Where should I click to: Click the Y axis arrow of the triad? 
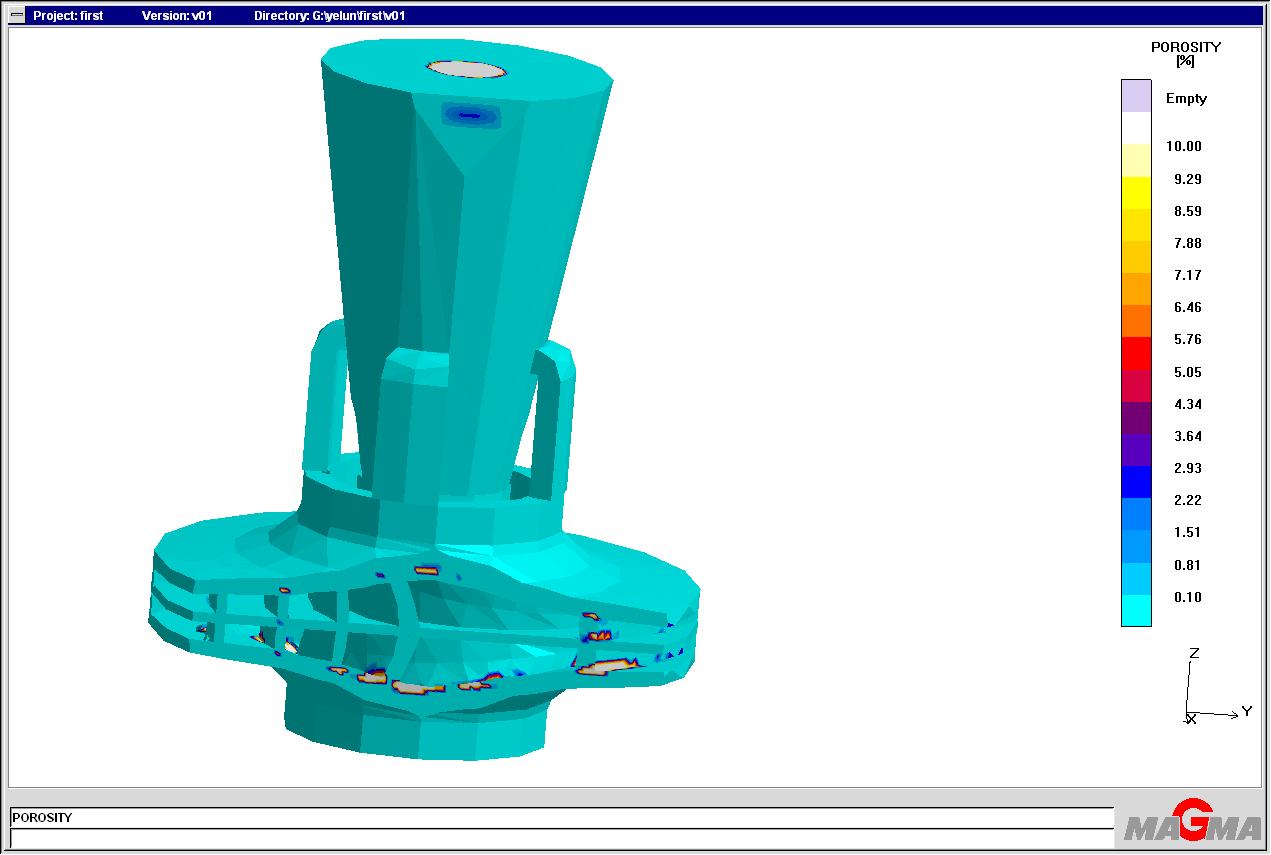(1235, 716)
